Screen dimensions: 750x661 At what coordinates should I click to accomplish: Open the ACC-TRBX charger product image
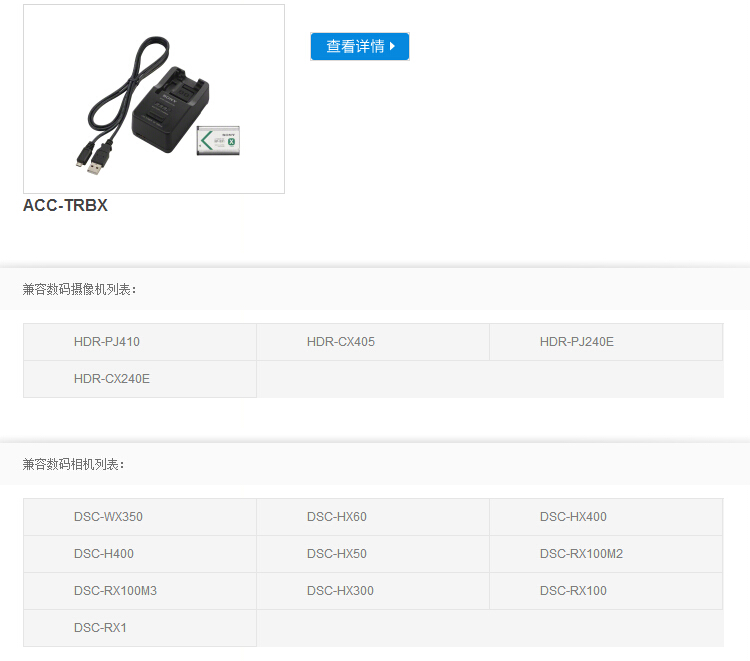154,99
